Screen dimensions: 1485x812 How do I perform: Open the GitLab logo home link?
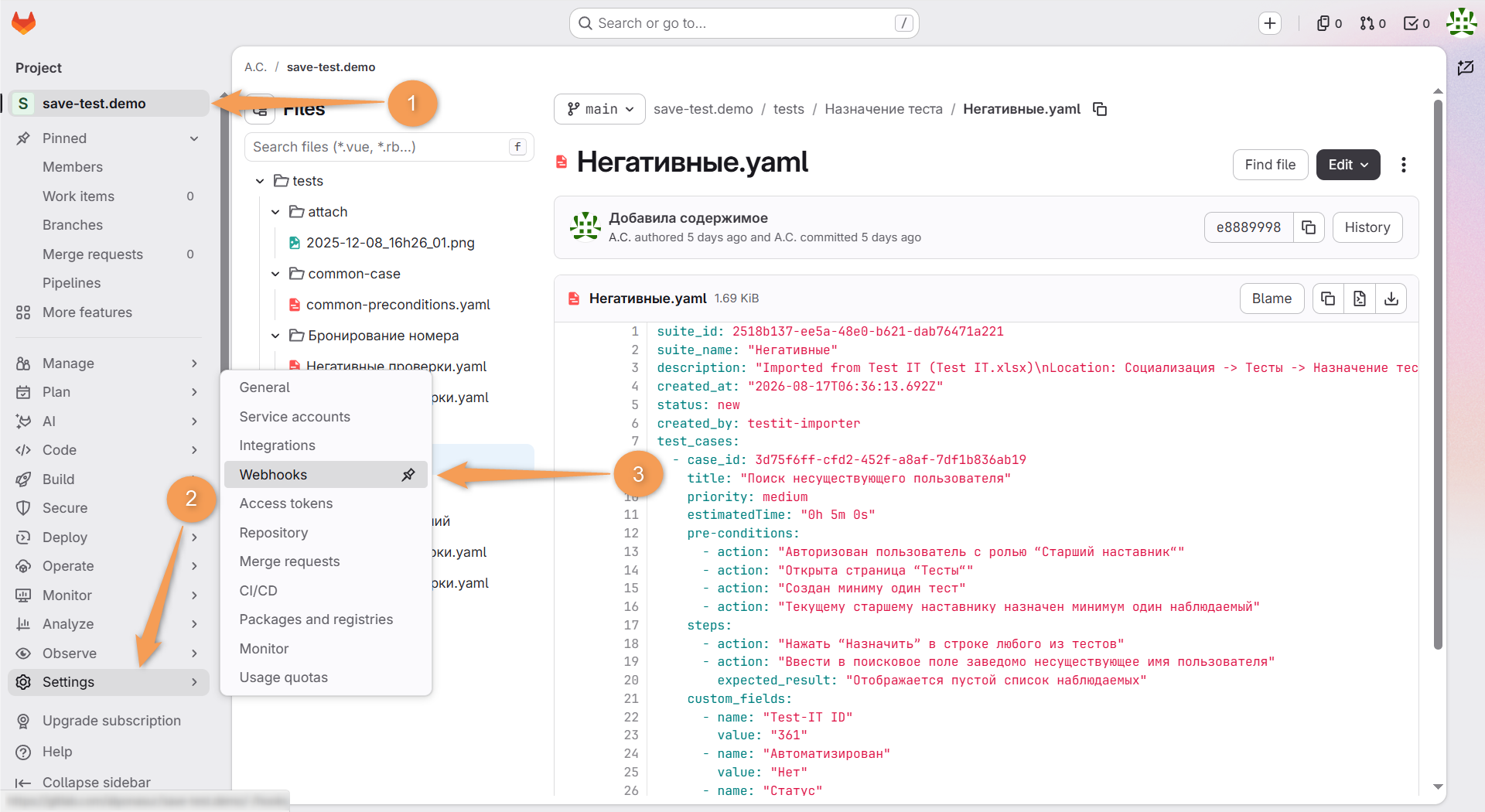point(24,23)
